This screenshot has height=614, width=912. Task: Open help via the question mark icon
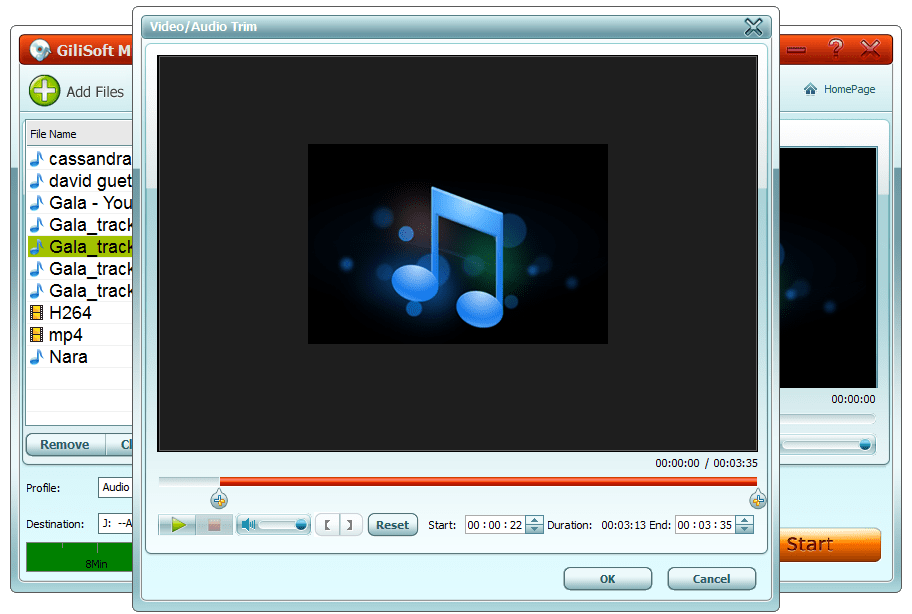[836, 48]
